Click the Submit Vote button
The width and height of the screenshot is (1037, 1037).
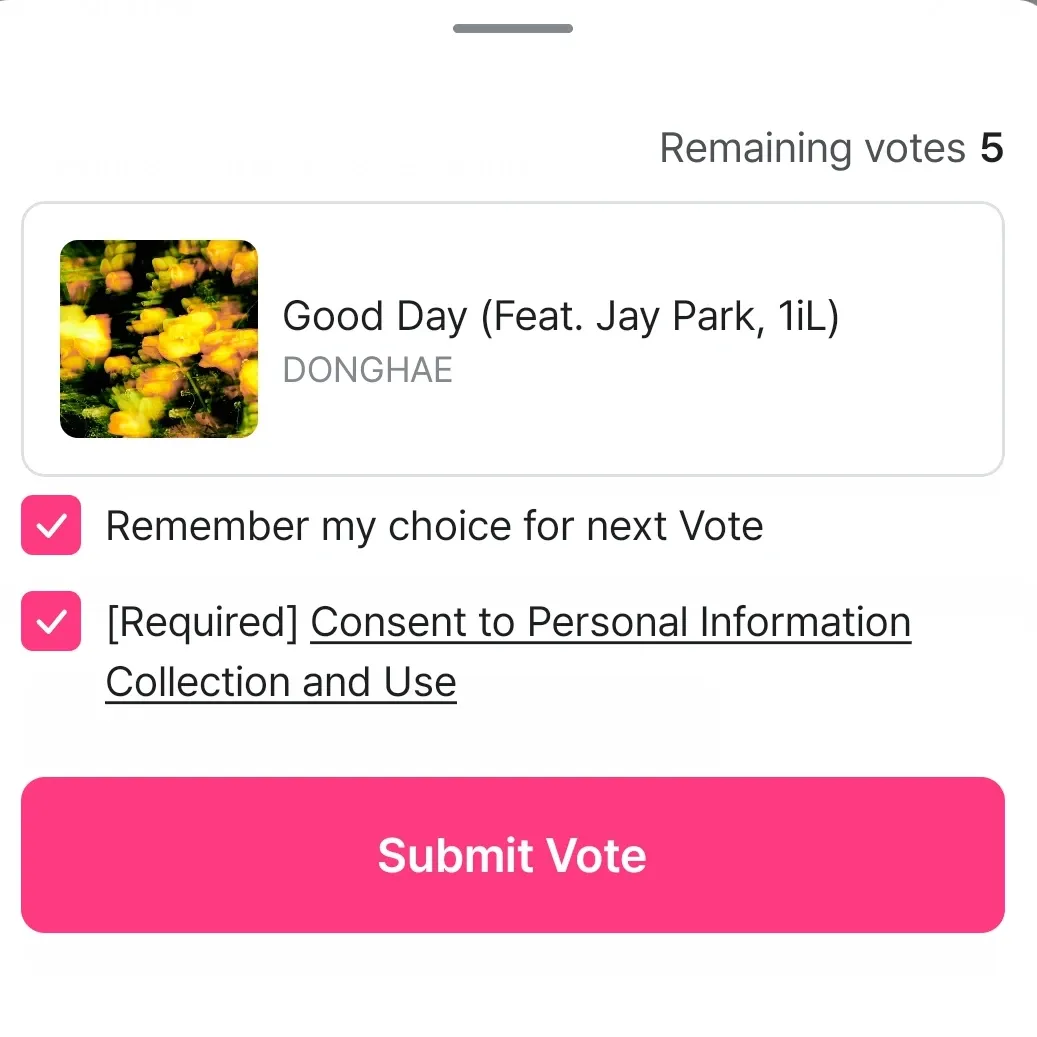(512, 855)
